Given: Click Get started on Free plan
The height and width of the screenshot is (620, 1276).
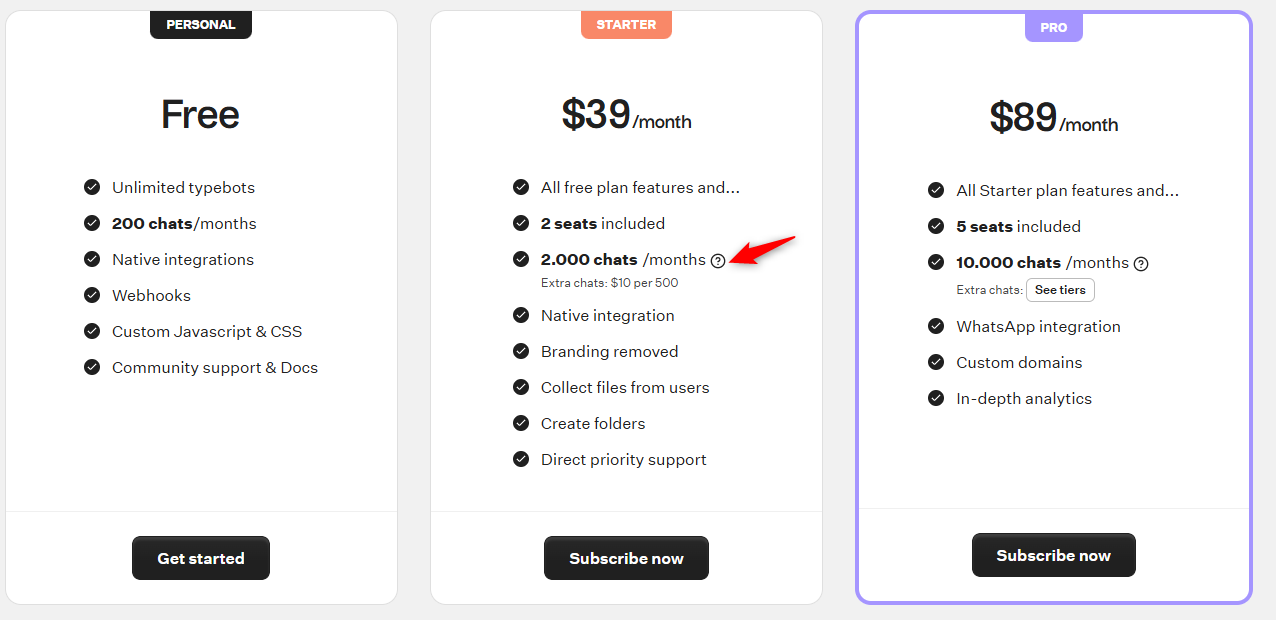Looking at the screenshot, I should (201, 558).
